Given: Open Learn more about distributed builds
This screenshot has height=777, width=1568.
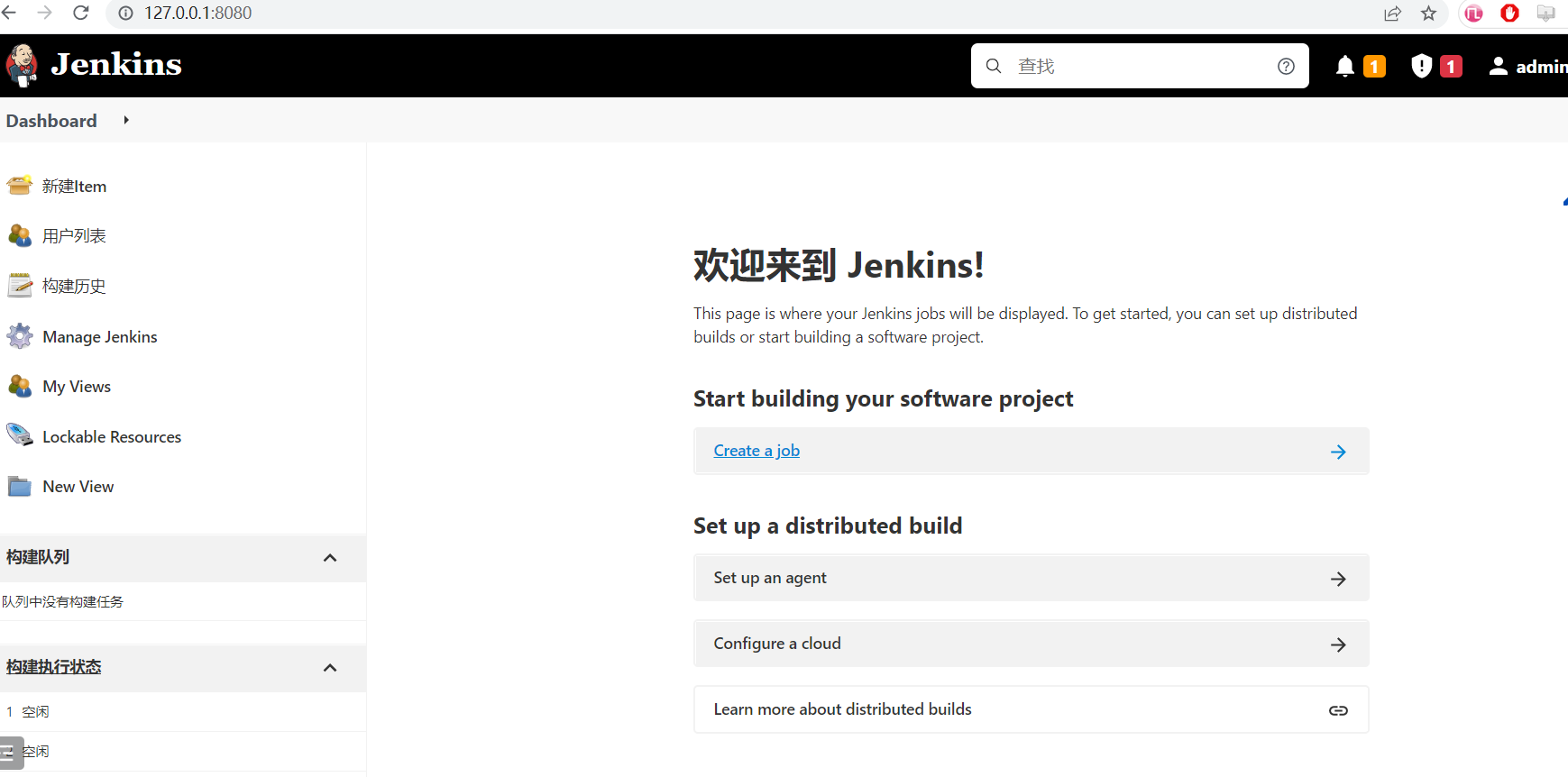Looking at the screenshot, I should (1032, 709).
